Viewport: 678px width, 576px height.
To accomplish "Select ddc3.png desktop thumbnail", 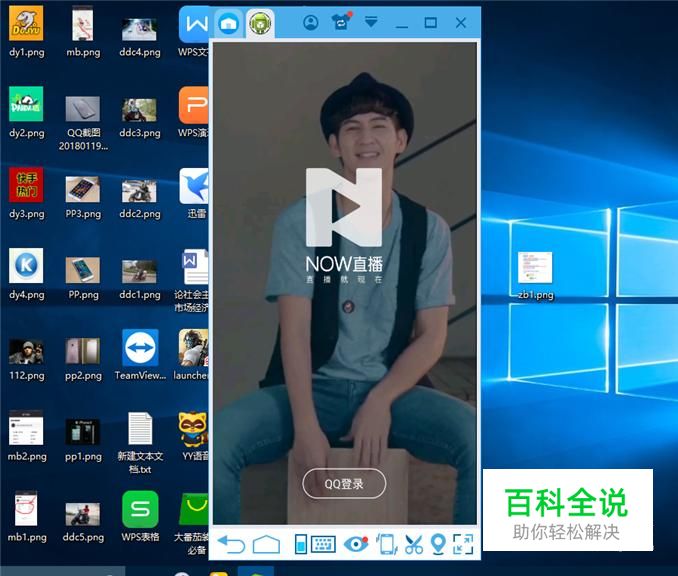I will tap(140, 118).
